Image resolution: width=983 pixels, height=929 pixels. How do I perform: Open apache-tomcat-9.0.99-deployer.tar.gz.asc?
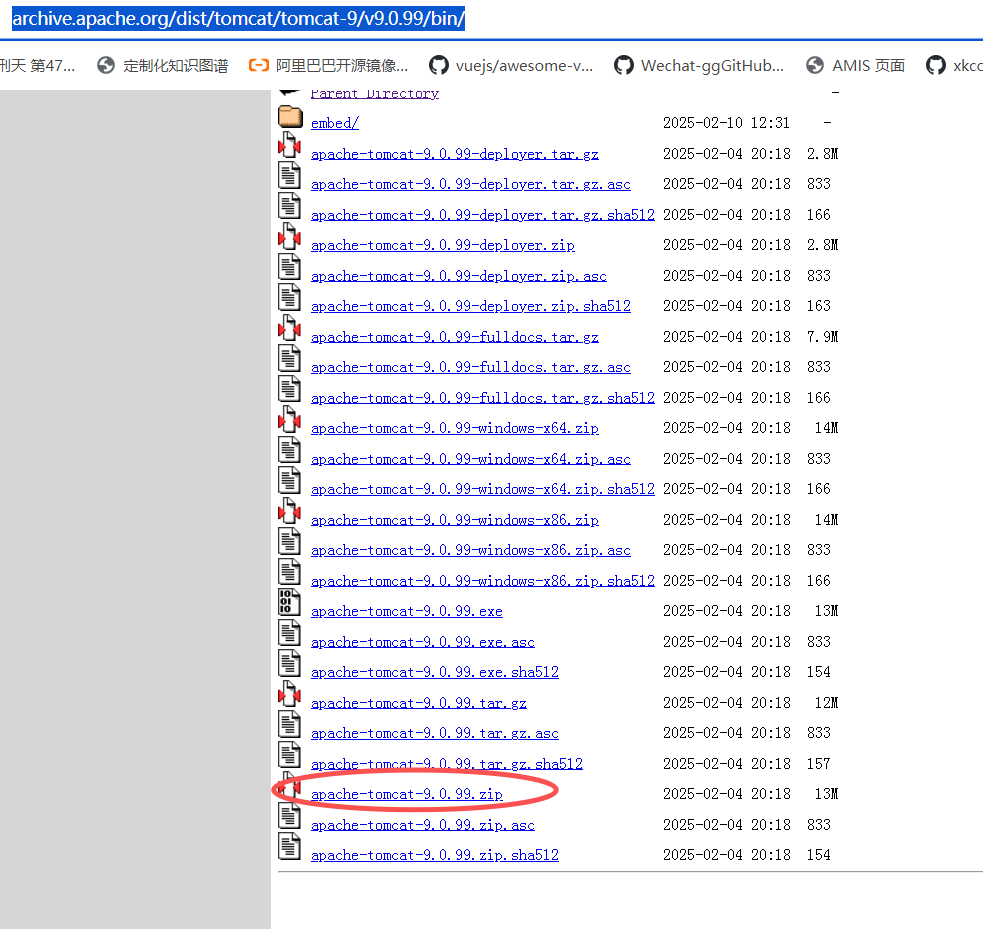(471, 184)
